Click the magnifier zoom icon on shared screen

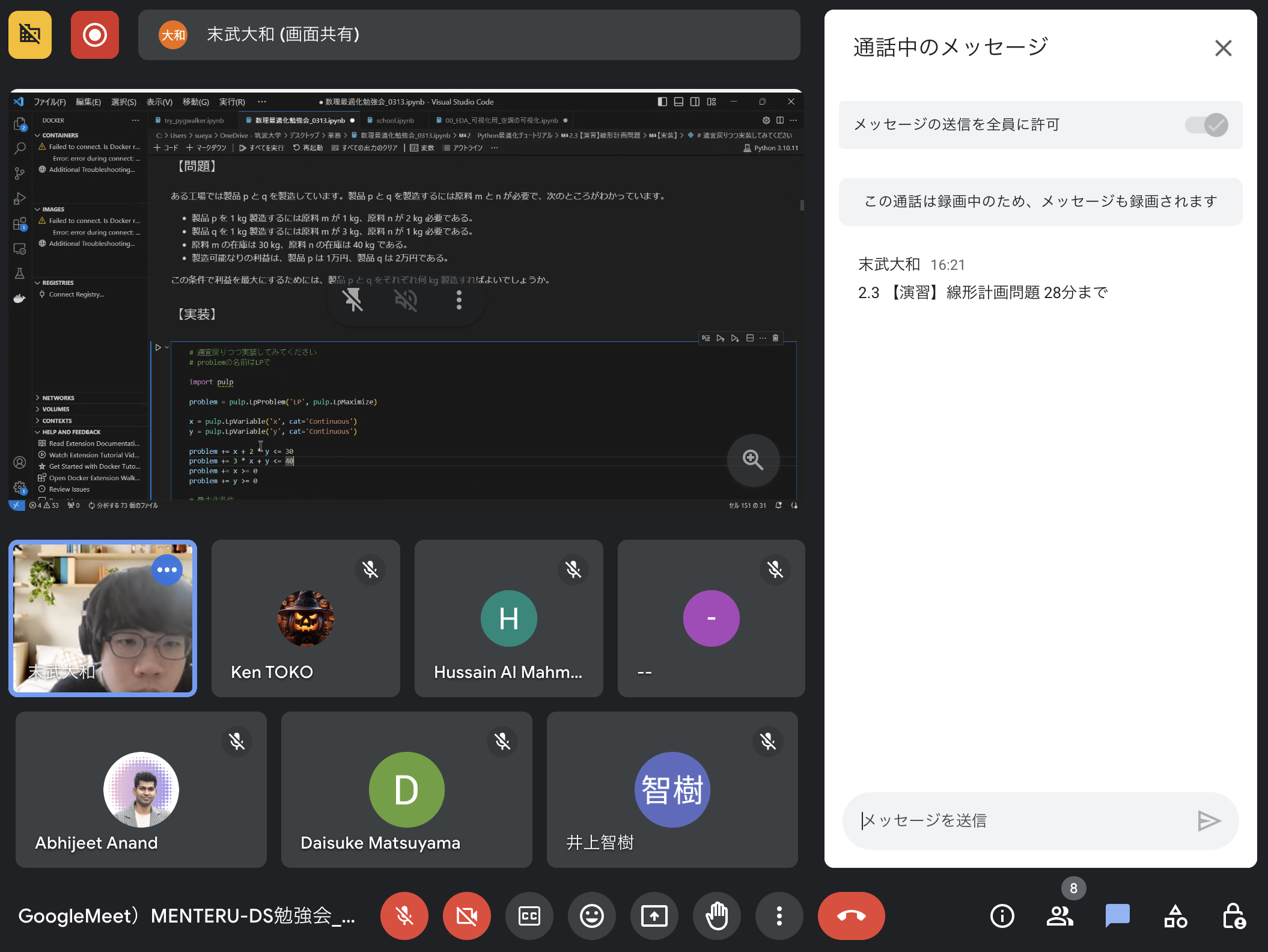[x=753, y=460]
